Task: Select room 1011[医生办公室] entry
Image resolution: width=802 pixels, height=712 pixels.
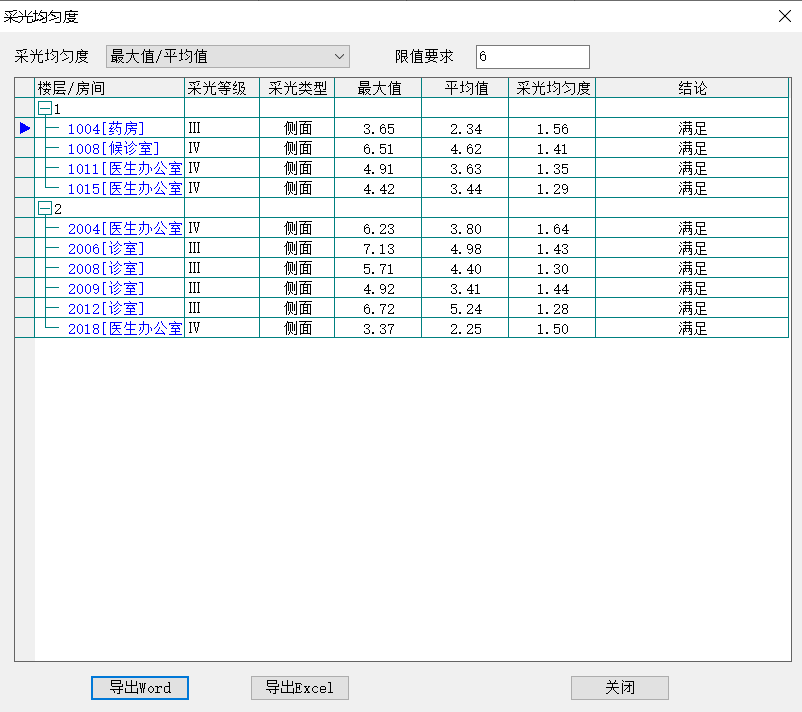Action: click(x=124, y=169)
